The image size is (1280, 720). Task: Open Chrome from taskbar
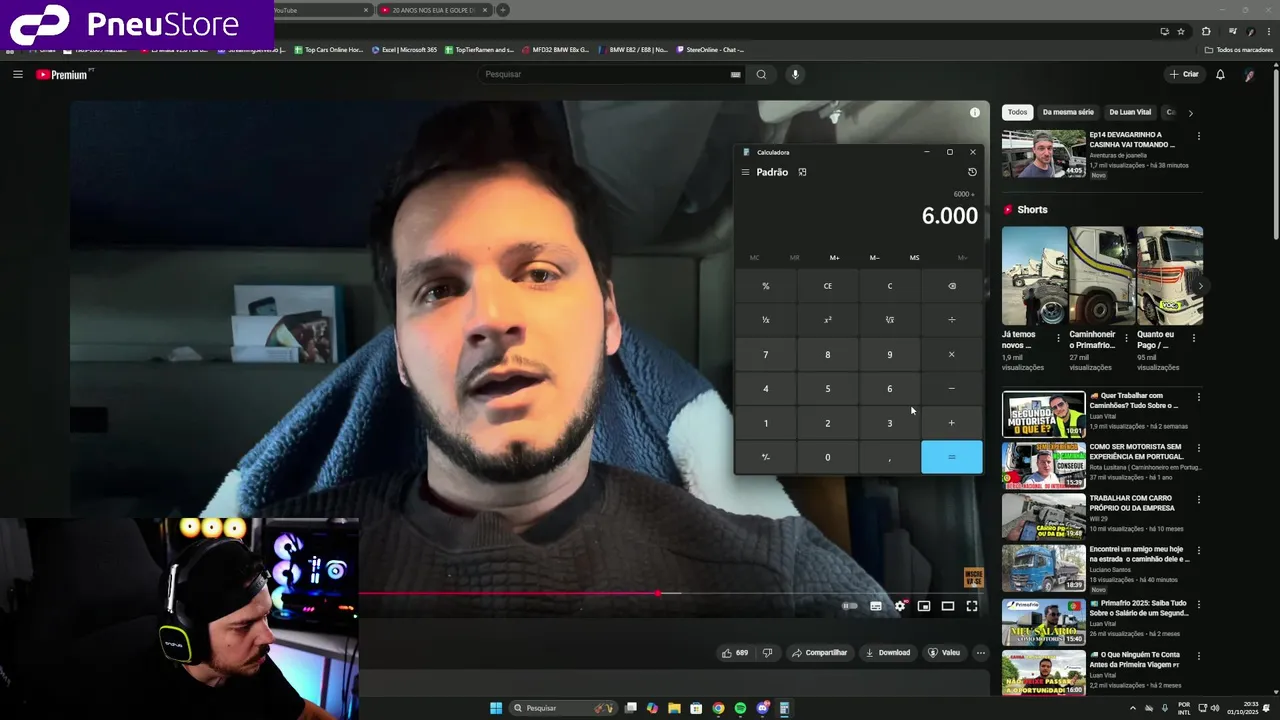pyautogui.click(x=718, y=708)
